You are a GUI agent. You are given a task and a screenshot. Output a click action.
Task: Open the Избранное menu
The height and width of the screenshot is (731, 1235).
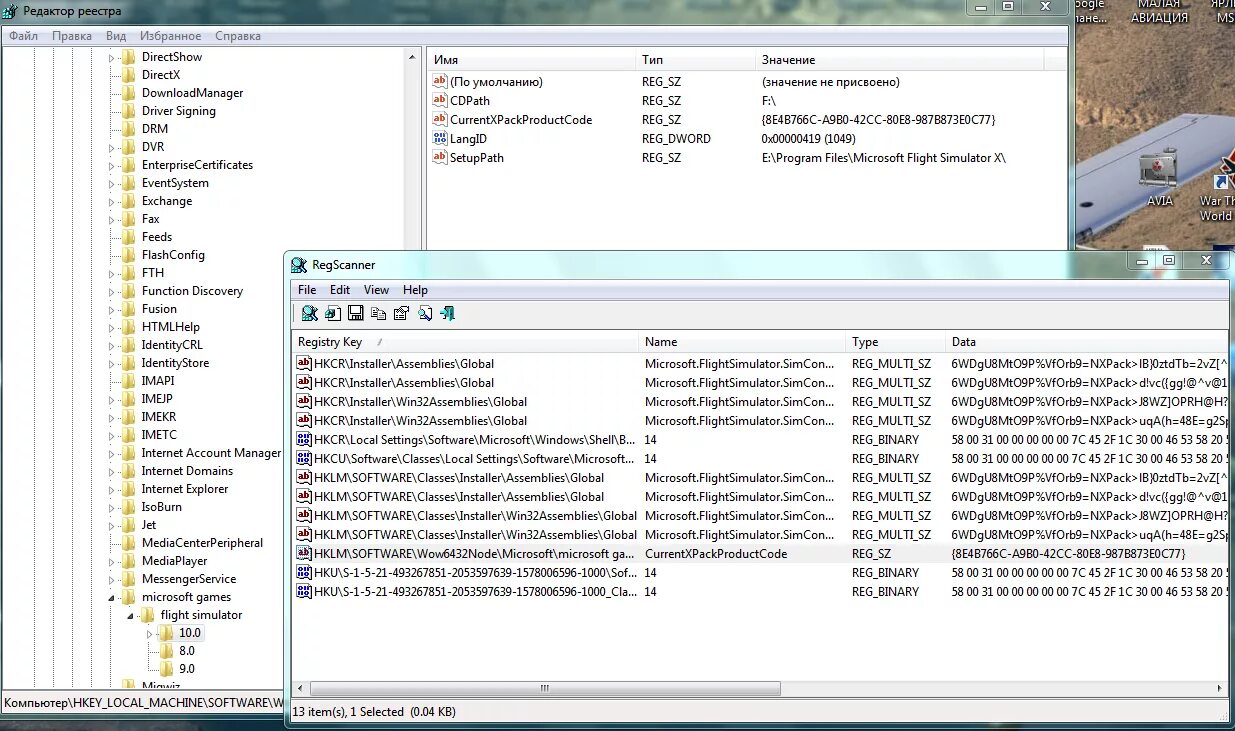(170, 36)
